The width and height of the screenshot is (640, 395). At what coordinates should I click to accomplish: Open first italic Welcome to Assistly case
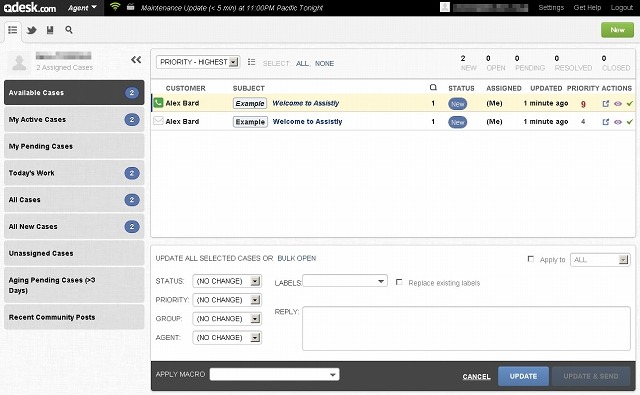[306, 103]
